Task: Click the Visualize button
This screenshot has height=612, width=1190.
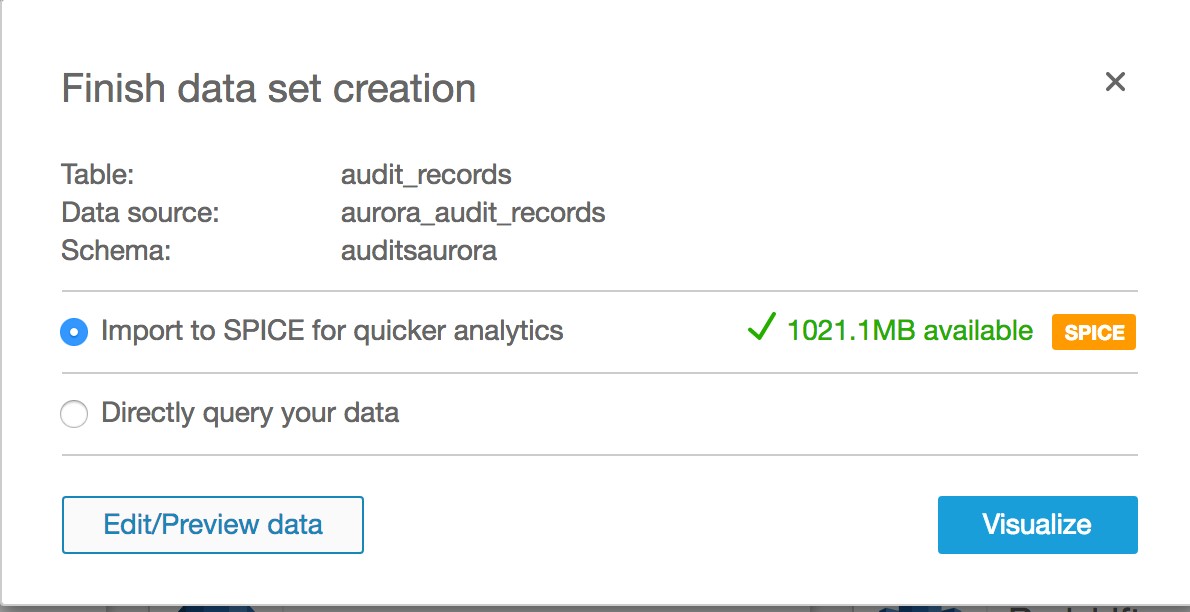Action: [x=1037, y=525]
